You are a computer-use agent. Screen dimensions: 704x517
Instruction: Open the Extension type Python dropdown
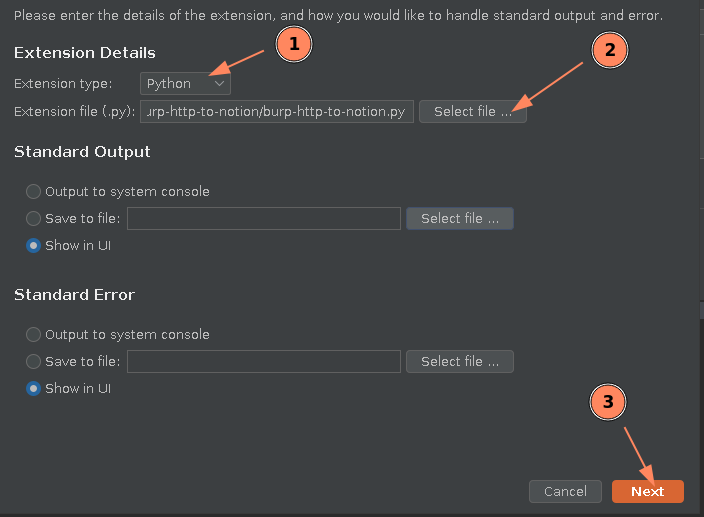185,84
